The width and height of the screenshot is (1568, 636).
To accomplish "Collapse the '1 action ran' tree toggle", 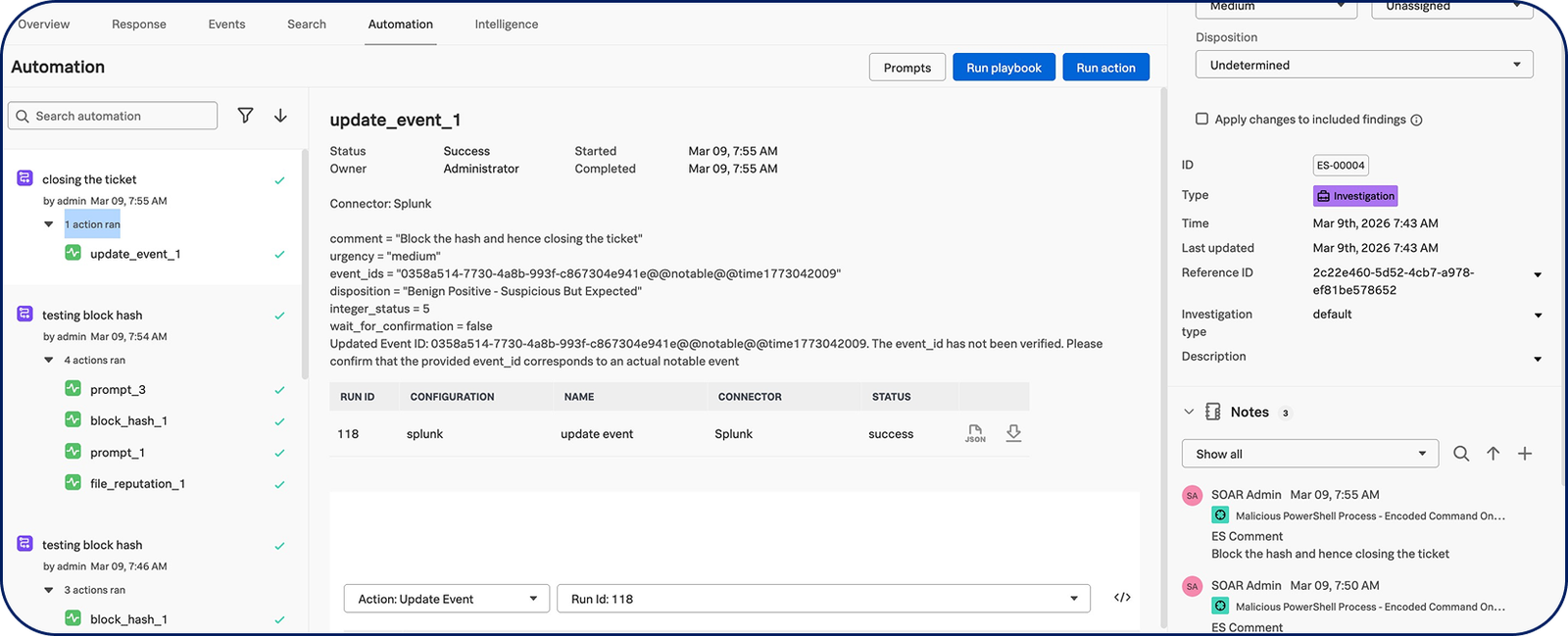I will (49, 224).
